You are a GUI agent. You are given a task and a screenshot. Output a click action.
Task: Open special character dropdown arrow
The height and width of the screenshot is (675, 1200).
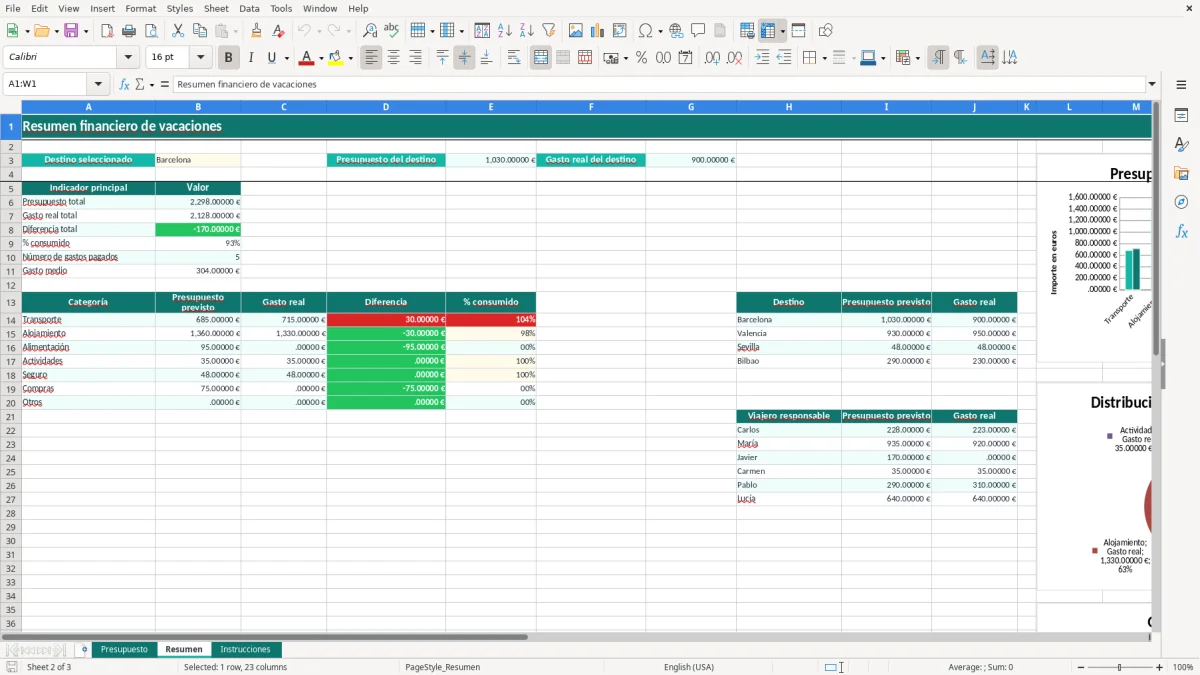[661, 31]
